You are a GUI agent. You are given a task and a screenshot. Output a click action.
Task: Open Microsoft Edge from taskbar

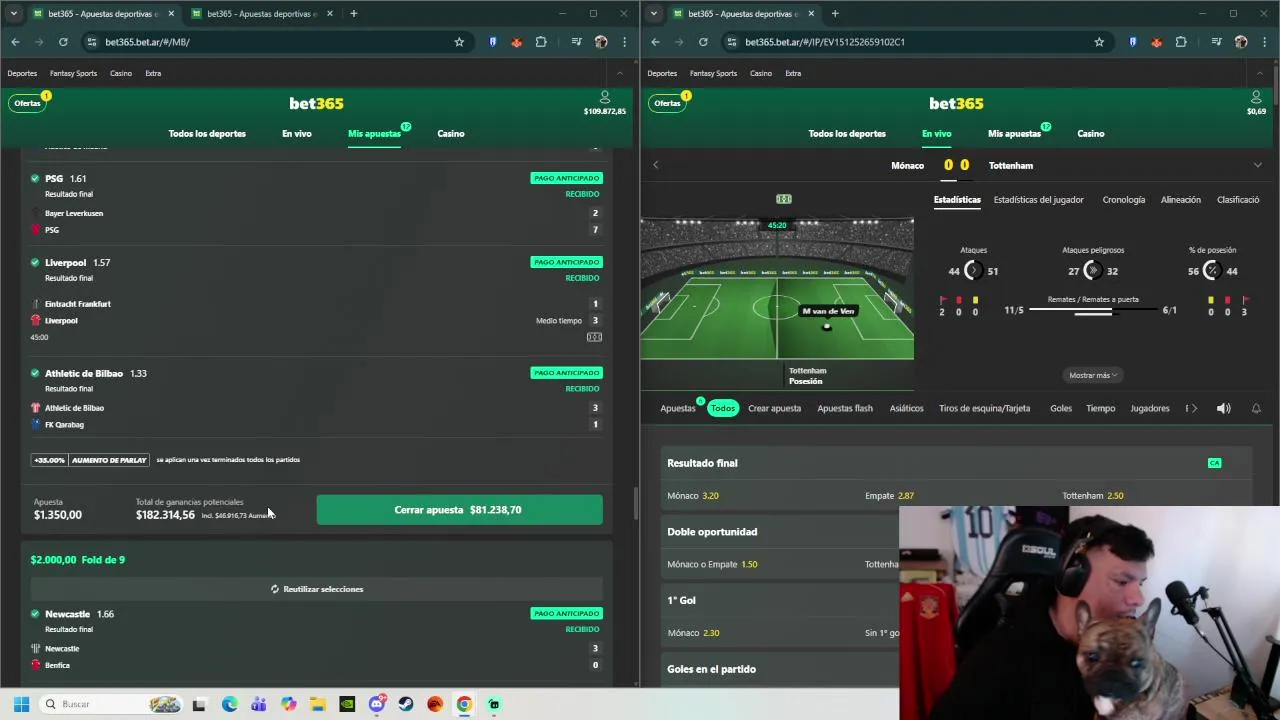pos(229,704)
